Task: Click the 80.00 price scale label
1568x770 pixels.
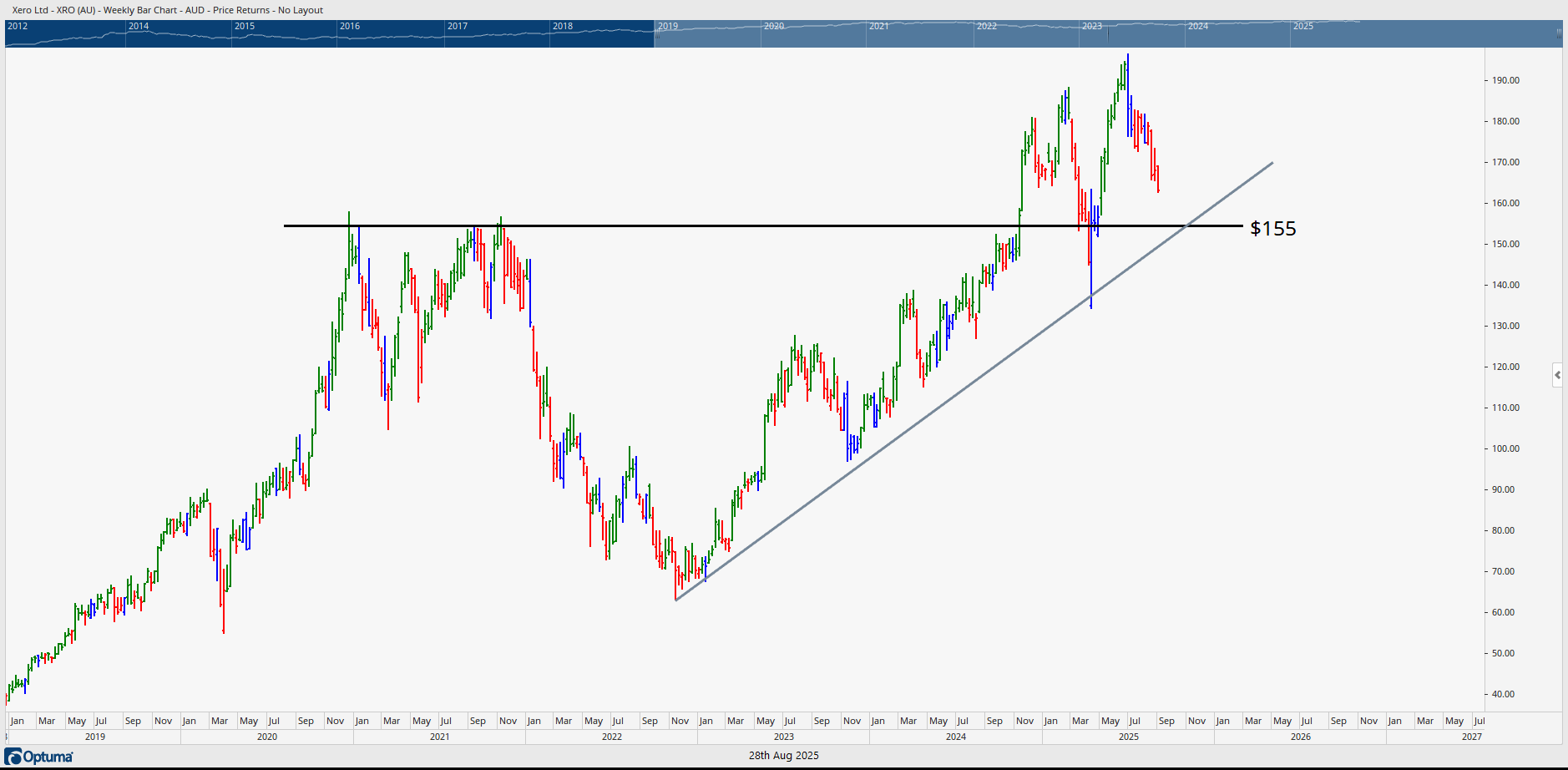Action: 1504,531
